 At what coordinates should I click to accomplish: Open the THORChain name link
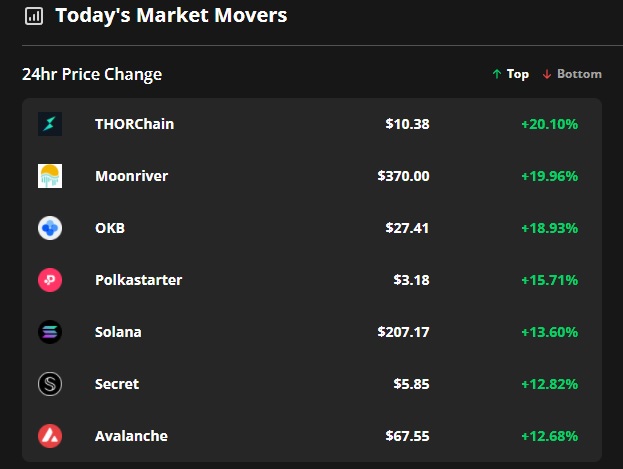coord(134,124)
